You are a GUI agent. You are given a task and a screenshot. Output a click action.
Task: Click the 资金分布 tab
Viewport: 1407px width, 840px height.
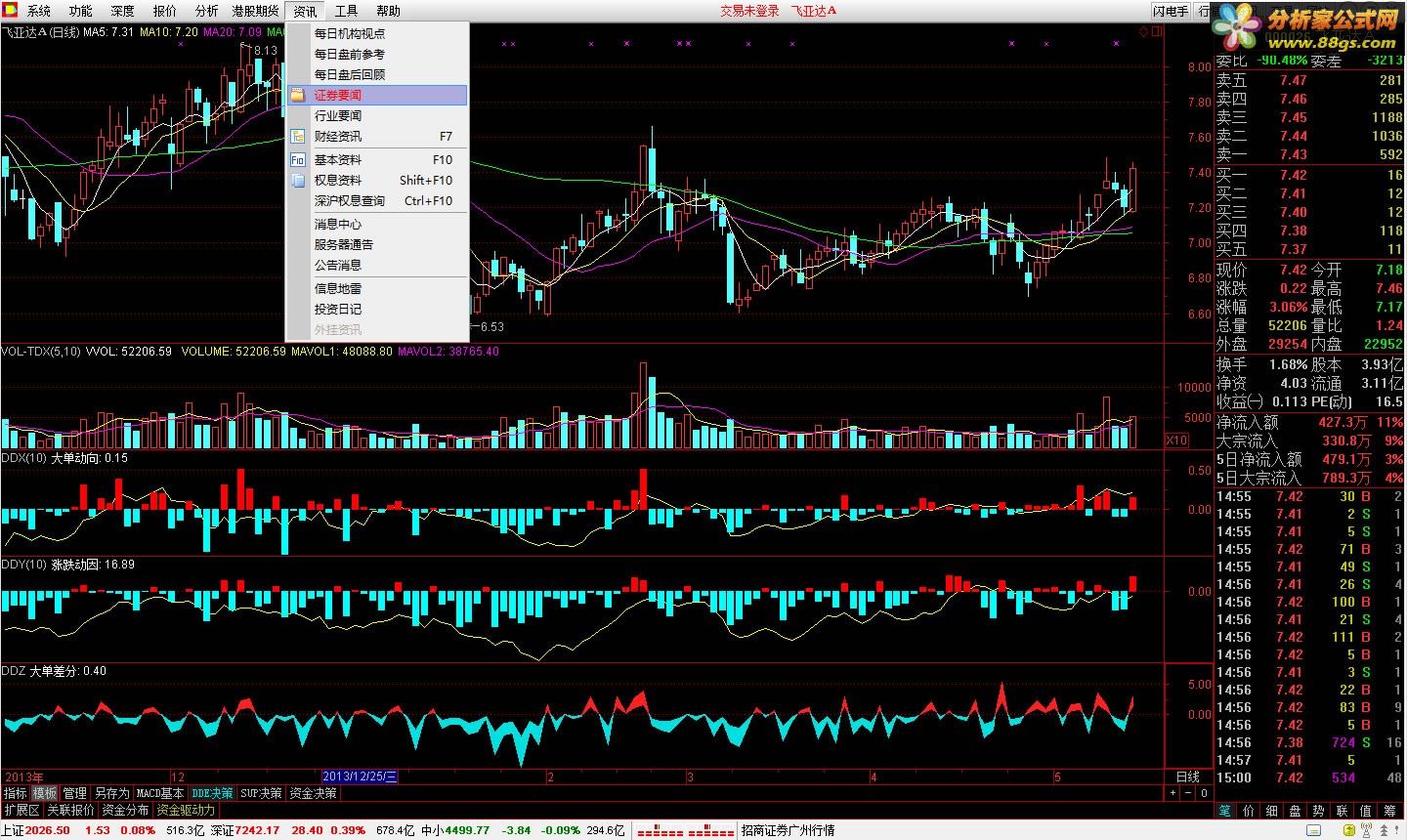point(125,810)
